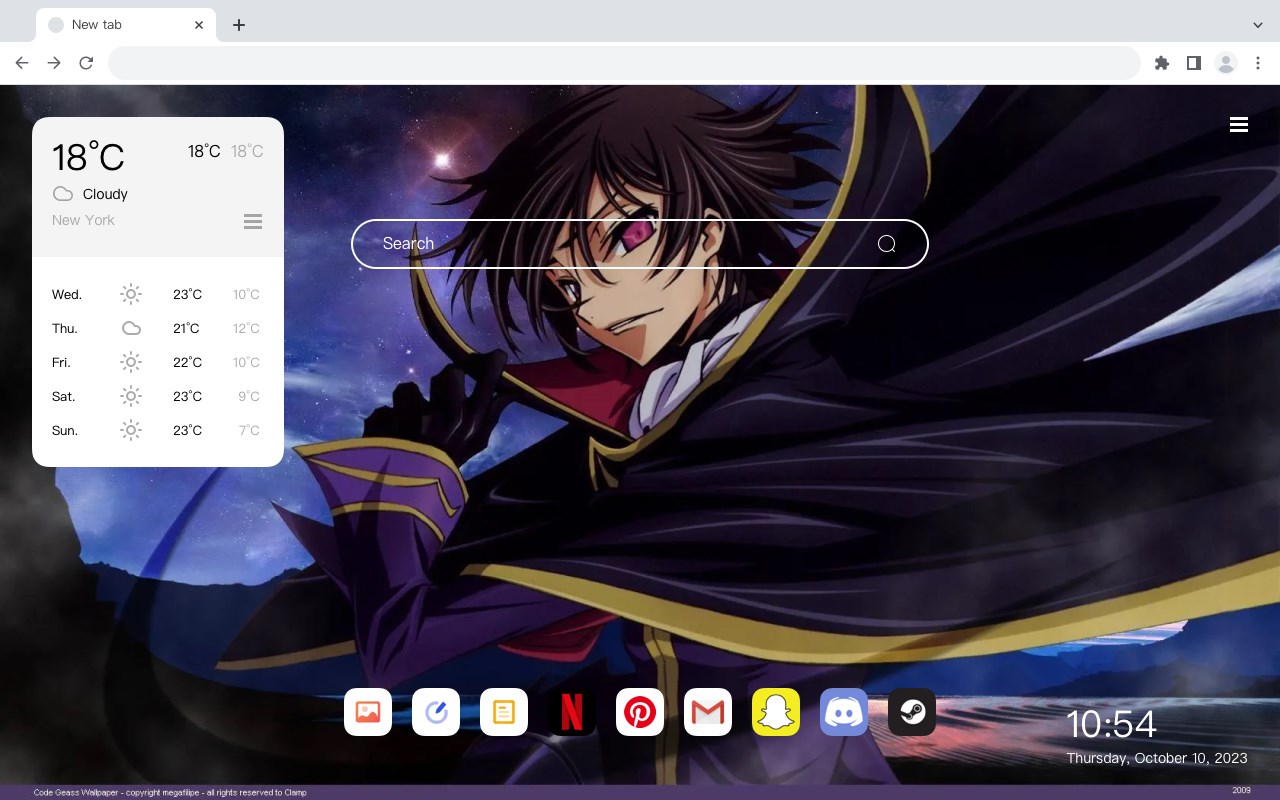
Task: Select the Fri. forecast row label
Action: click(x=61, y=362)
